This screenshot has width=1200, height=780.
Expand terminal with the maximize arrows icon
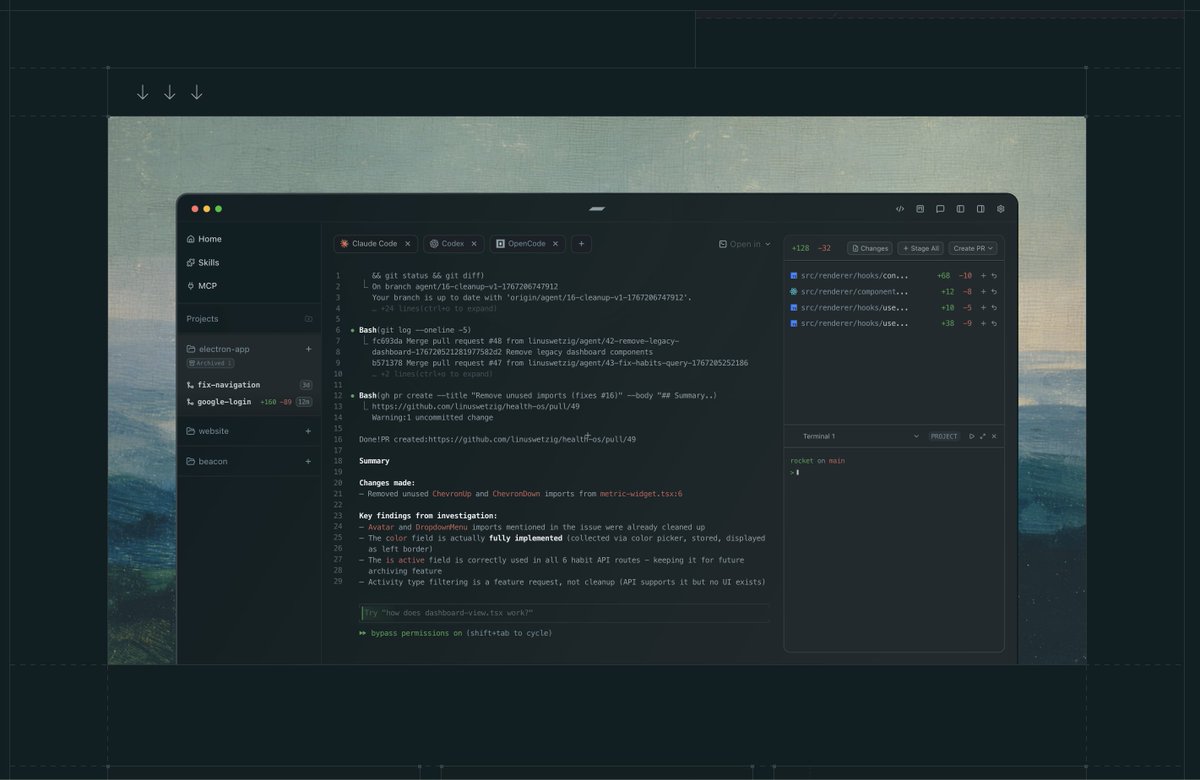point(982,436)
